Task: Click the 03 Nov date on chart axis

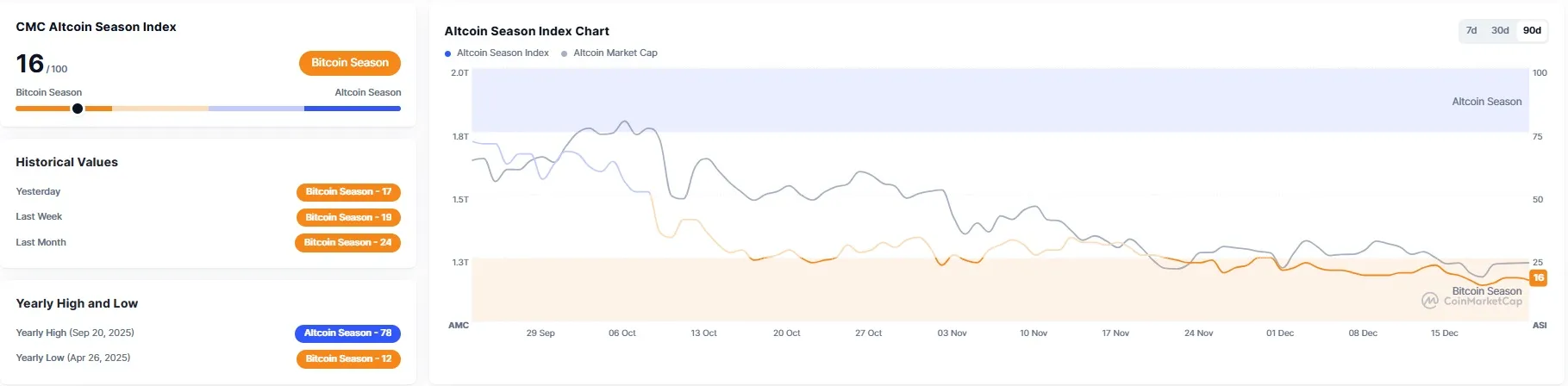Action: click(x=952, y=333)
